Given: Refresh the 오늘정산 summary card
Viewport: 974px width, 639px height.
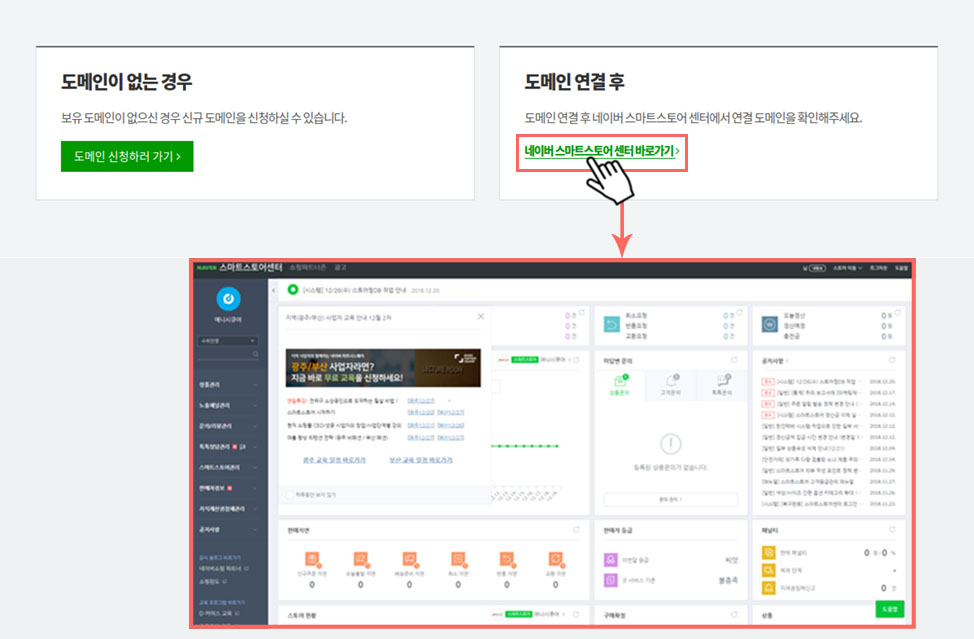Looking at the screenshot, I should (x=897, y=312).
